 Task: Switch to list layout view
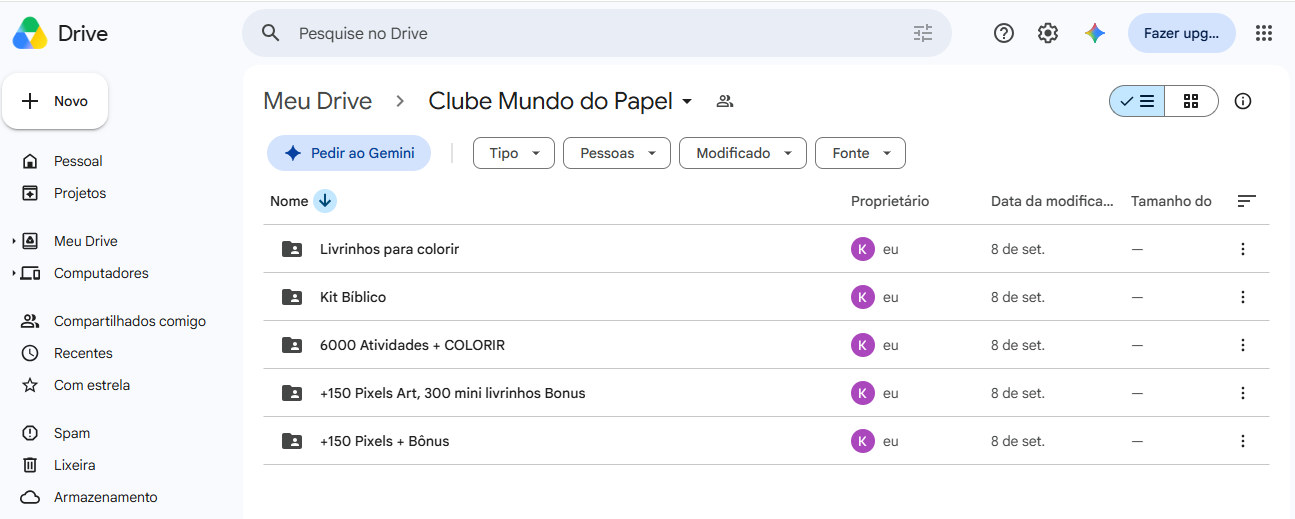coord(1137,101)
